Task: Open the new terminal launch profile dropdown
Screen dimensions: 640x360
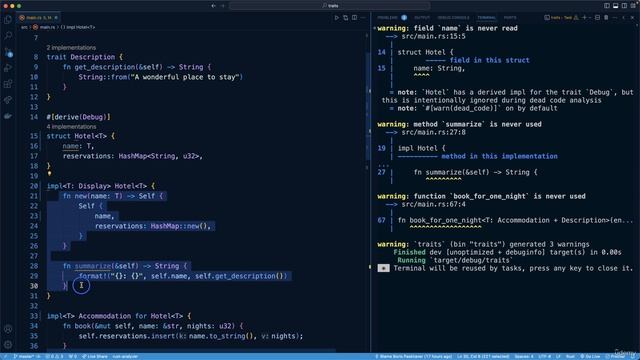Action: [x=589, y=18]
